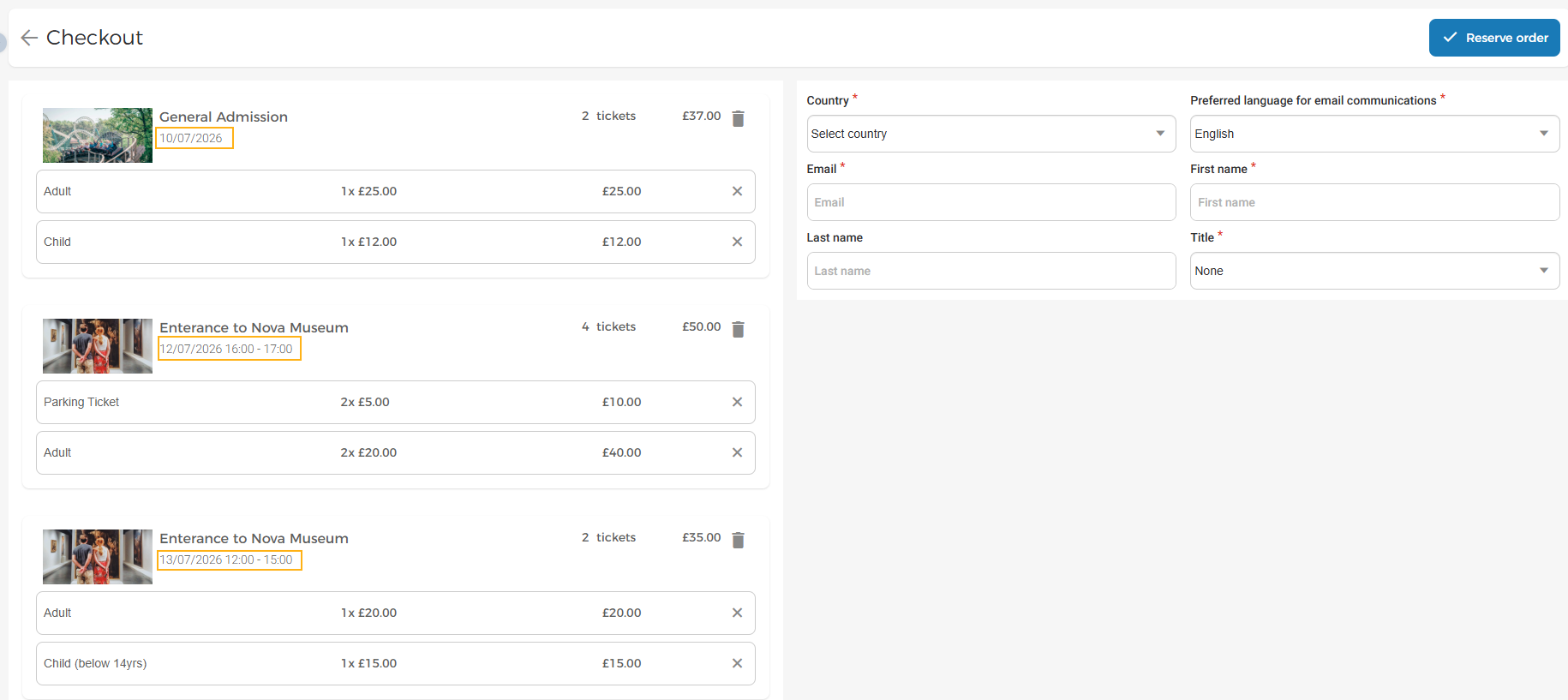Click the Reserve order button
This screenshot has width=1568, height=700.
1494,38
